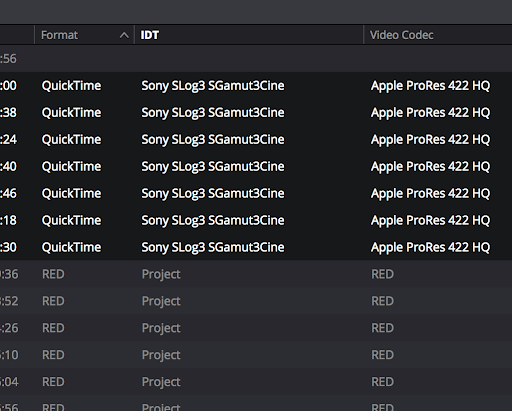Click the IDT cell of the :24 clip
Screen dimensions: 512x411
coord(213,140)
